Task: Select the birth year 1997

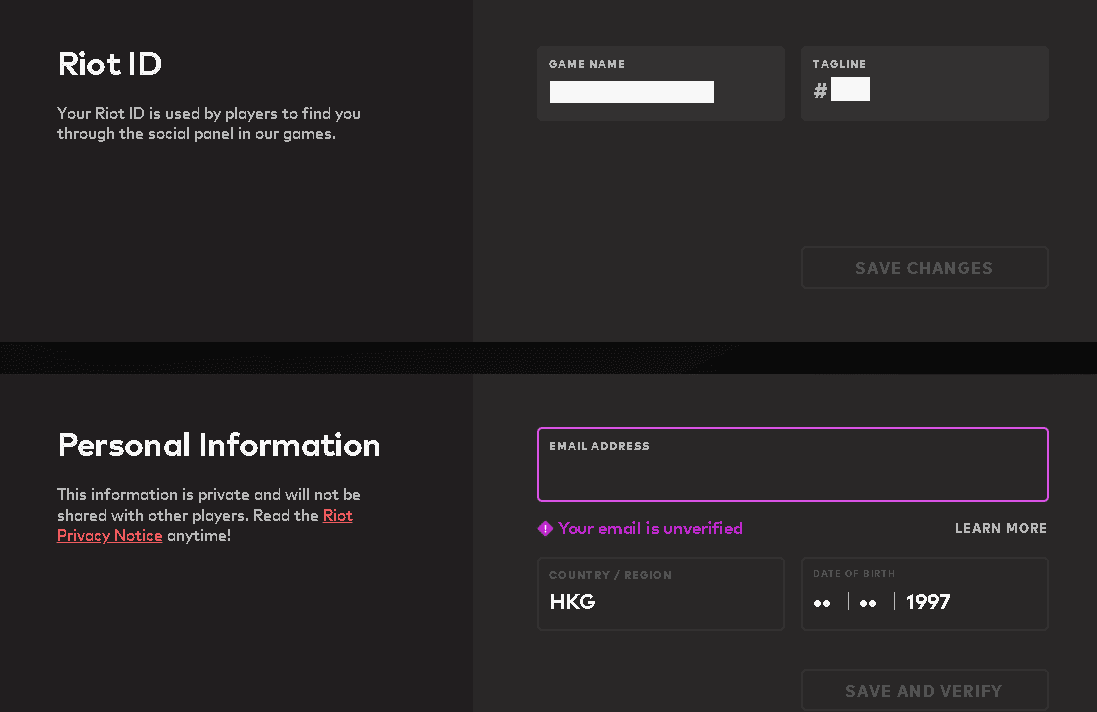Action: point(928,602)
